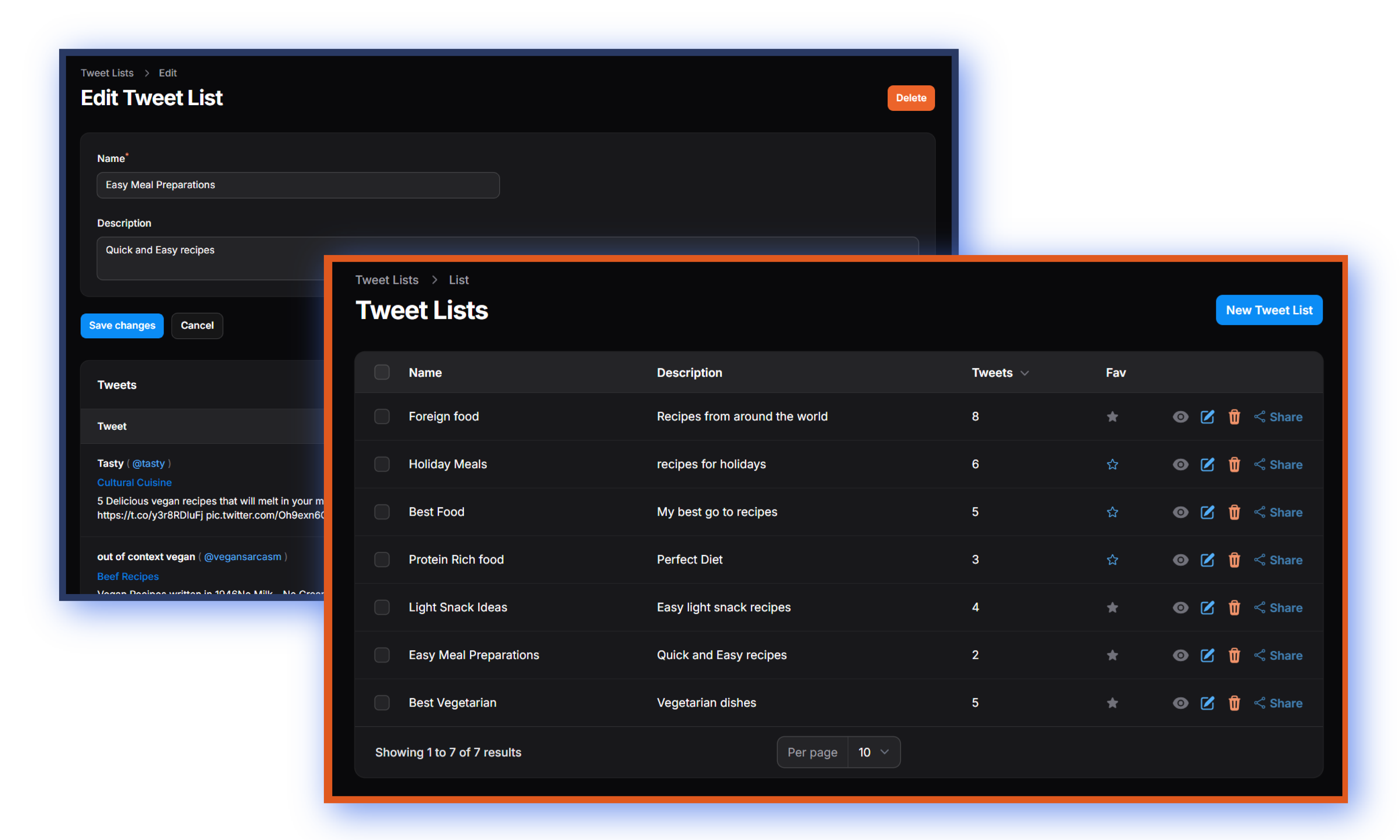
Task: Mark Protein Rich food as favorite
Action: pos(1112,559)
